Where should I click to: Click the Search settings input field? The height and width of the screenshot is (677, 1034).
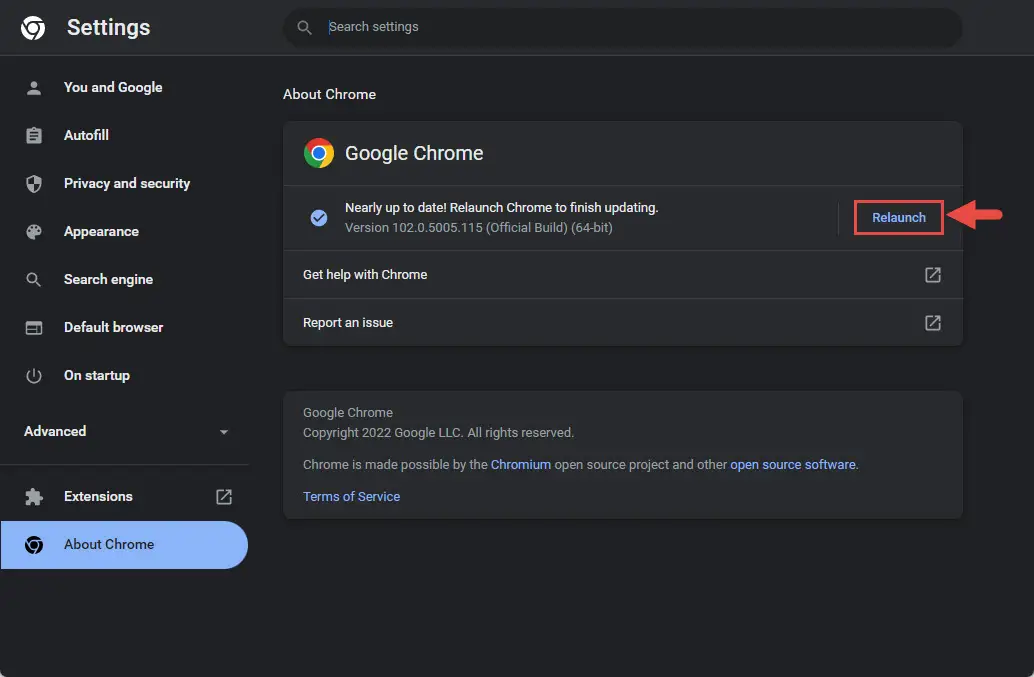(623, 27)
